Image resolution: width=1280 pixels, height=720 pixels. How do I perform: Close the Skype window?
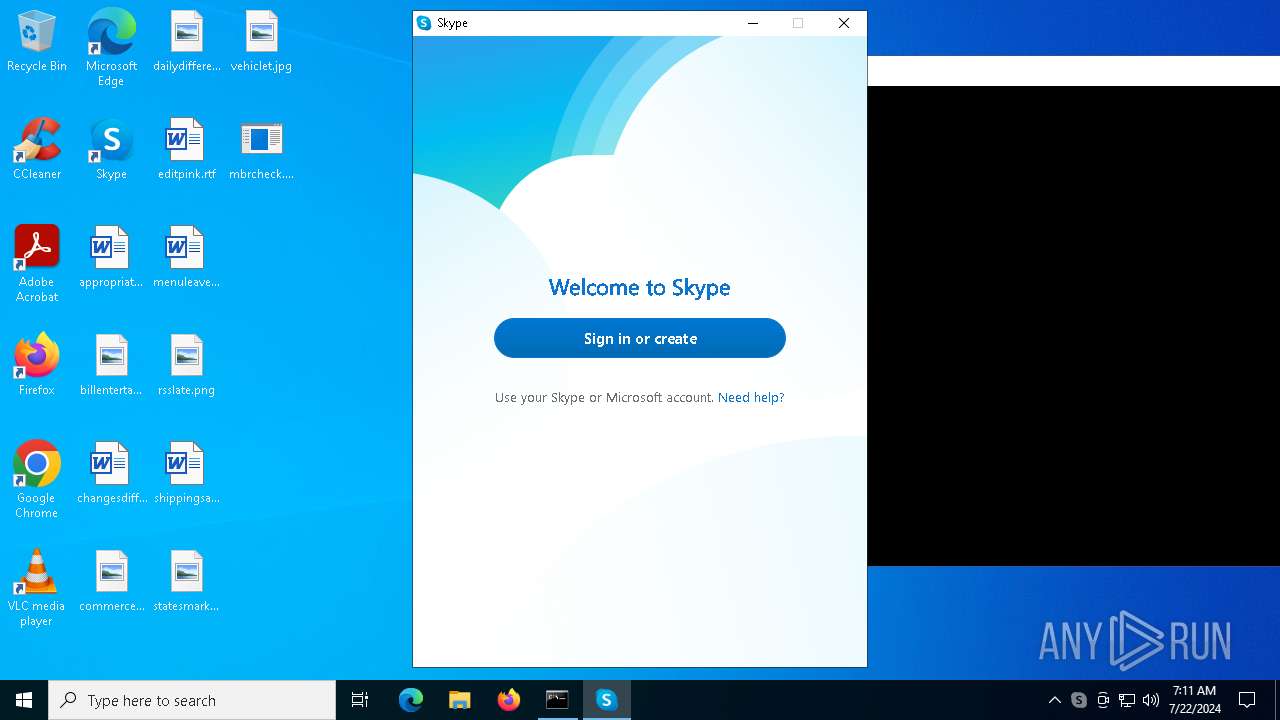click(844, 23)
